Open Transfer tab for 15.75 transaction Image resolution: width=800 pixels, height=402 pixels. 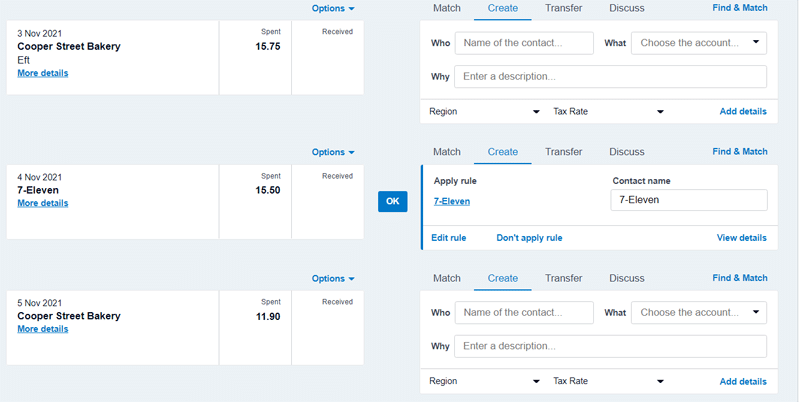click(x=564, y=8)
